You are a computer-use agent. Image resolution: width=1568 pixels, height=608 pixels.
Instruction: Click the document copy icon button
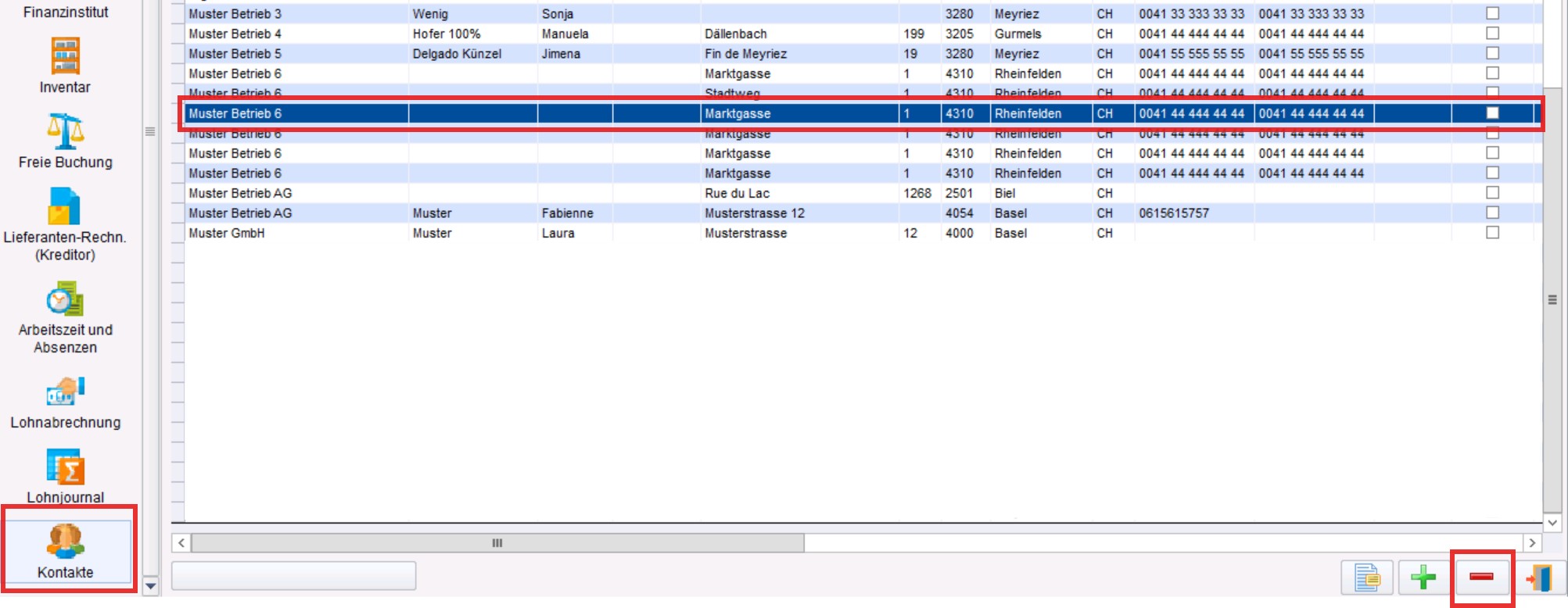tap(1366, 578)
